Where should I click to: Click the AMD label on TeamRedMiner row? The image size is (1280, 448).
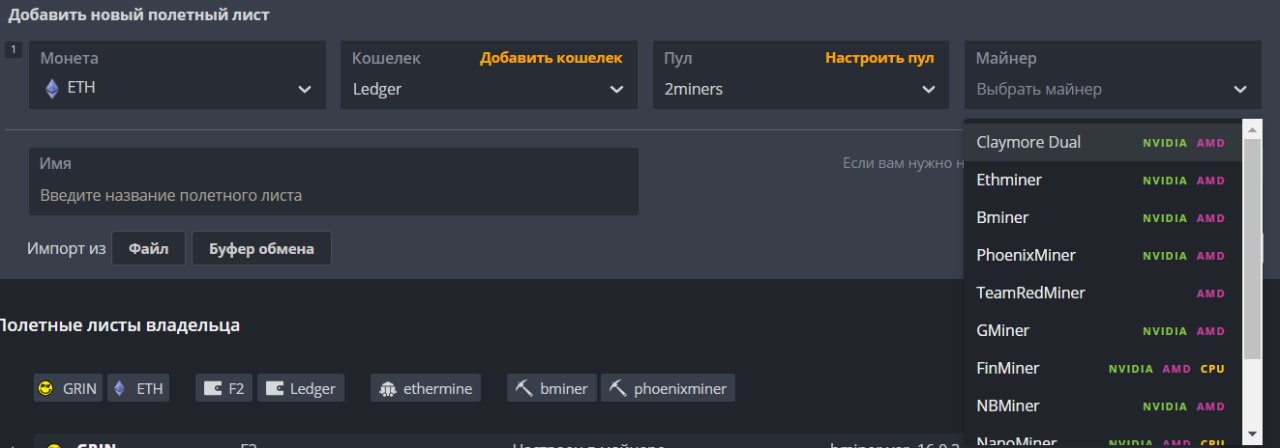[1211, 294]
